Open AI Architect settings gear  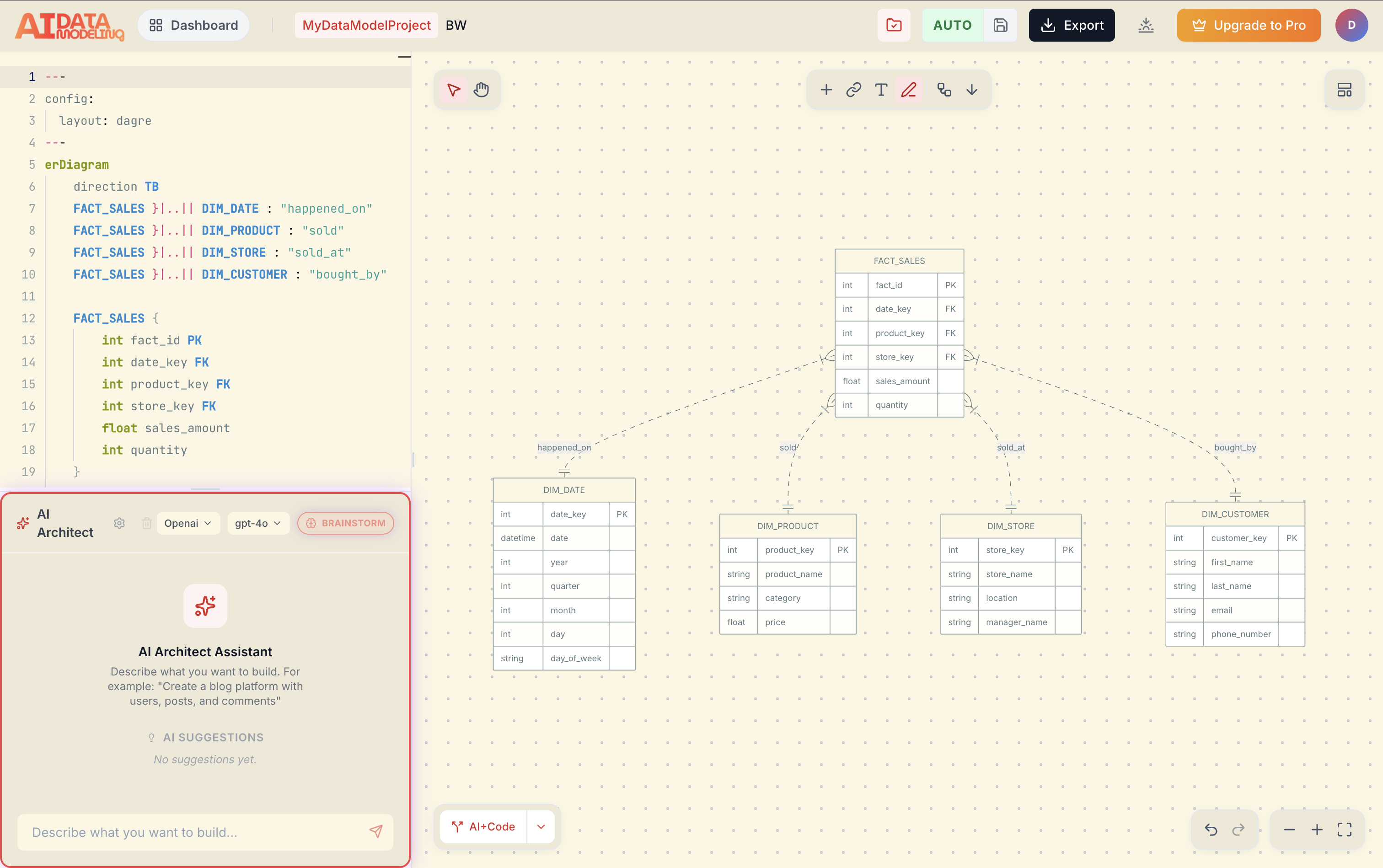coord(119,523)
